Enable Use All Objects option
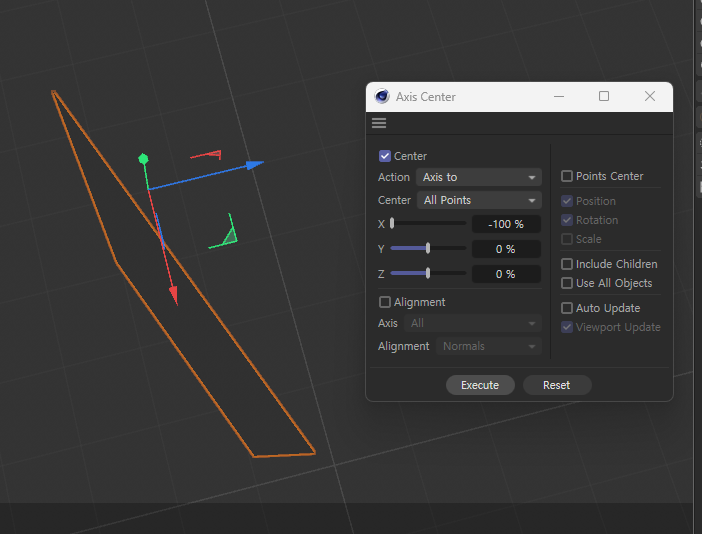The height and width of the screenshot is (534, 702). [567, 283]
